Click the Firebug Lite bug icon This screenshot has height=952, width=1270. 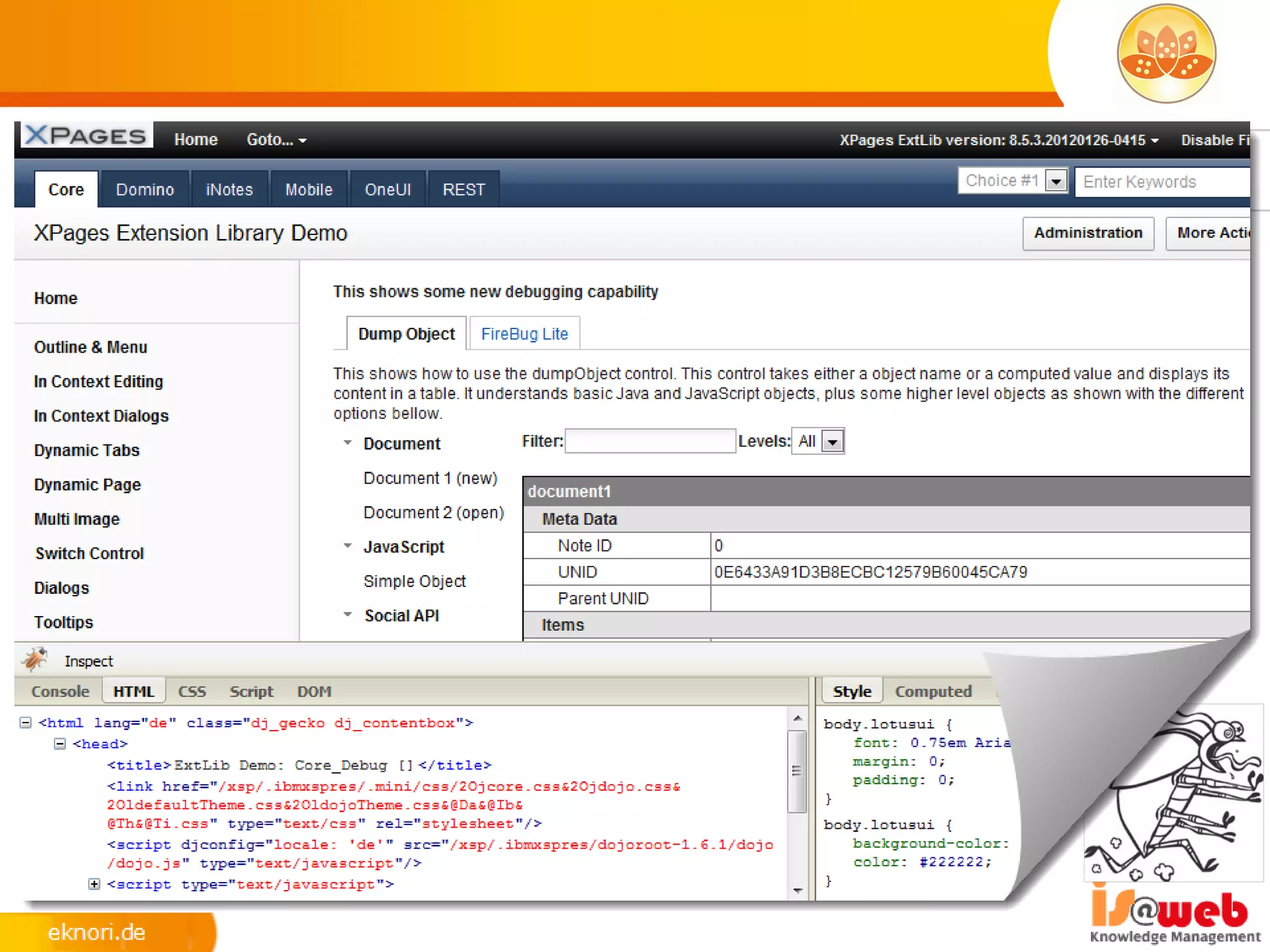tap(35, 659)
